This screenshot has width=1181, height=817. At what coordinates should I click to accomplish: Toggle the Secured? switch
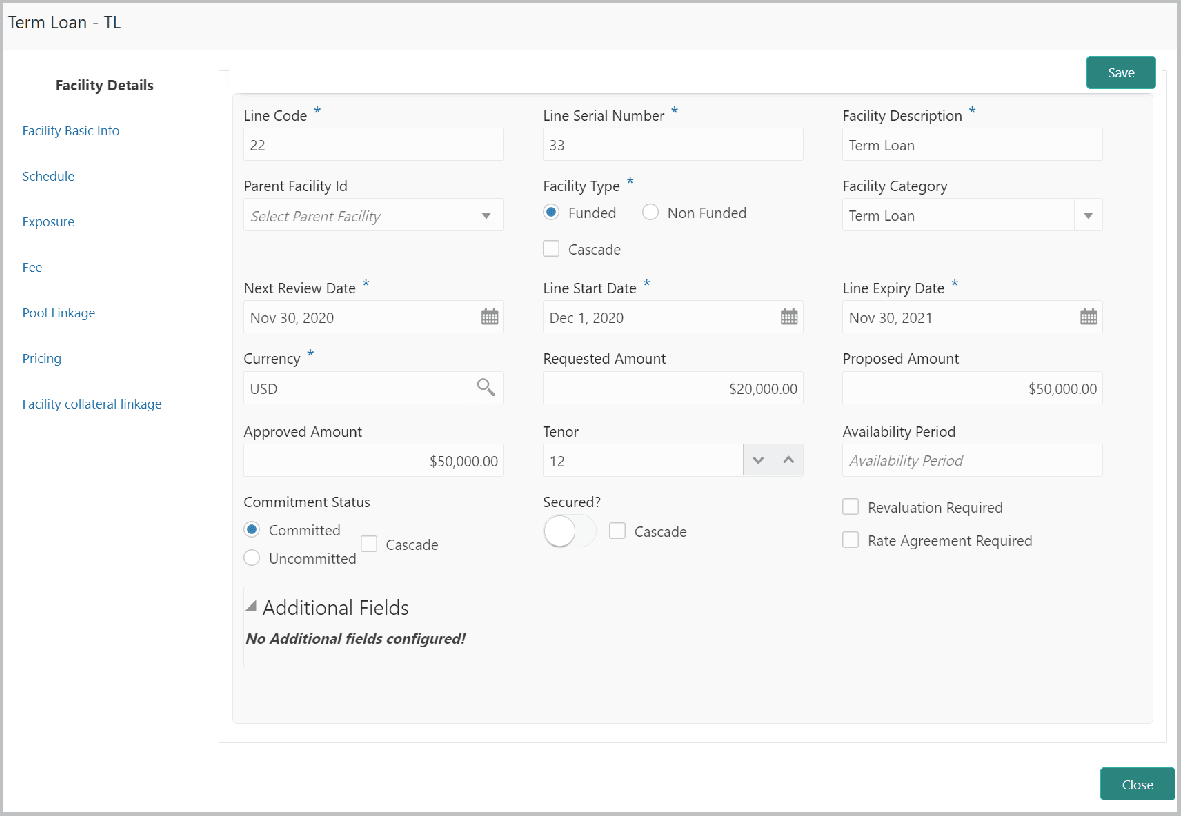pos(568,531)
